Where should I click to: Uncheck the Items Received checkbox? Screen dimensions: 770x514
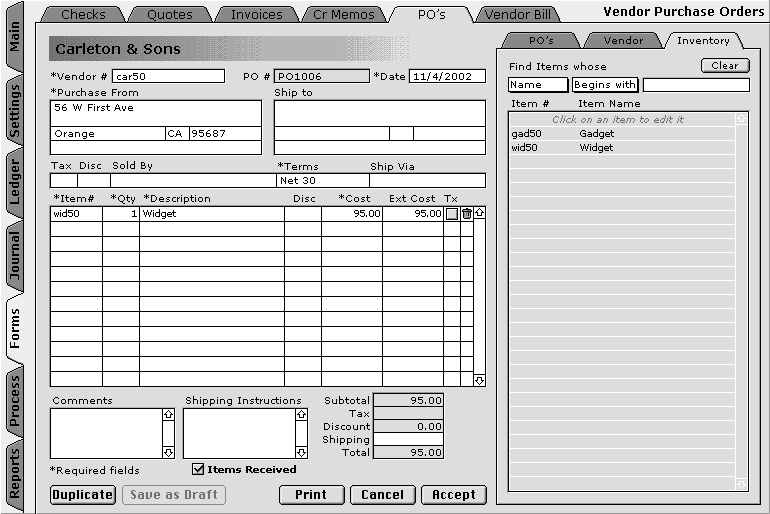point(198,469)
